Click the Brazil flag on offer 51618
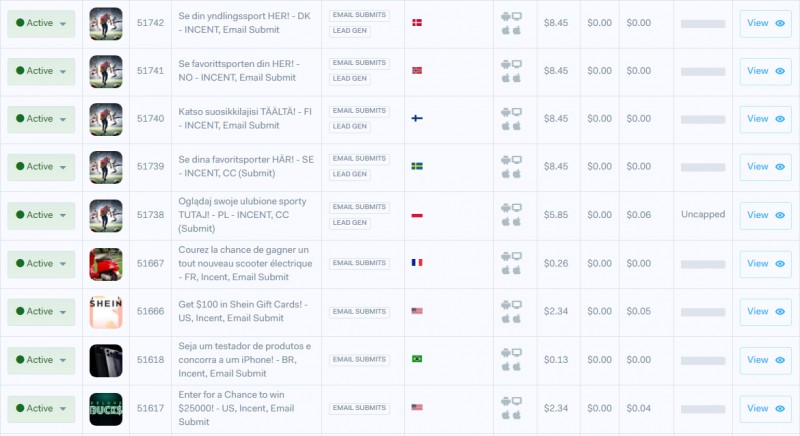The width and height of the screenshot is (800, 436). [417, 359]
